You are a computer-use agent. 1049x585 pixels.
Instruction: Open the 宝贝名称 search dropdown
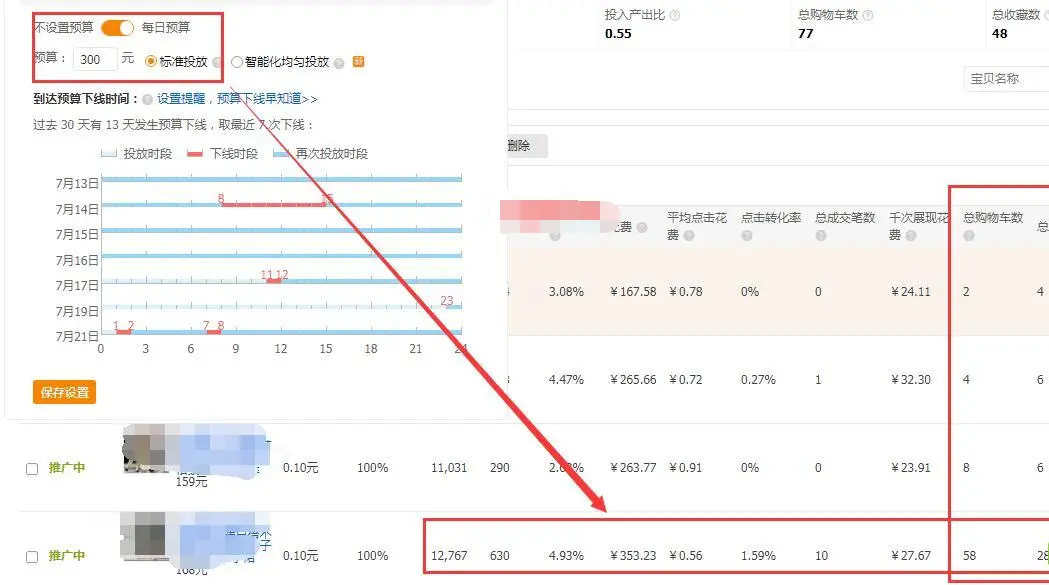coord(1005,79)
